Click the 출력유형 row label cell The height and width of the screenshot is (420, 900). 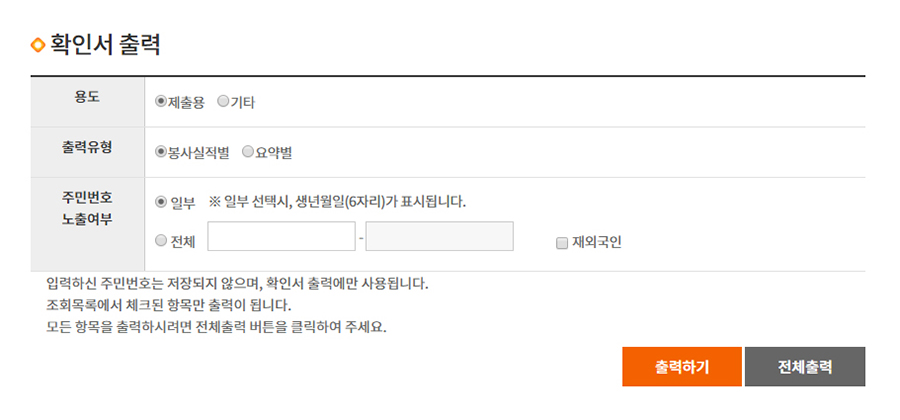tap(87, 152)
